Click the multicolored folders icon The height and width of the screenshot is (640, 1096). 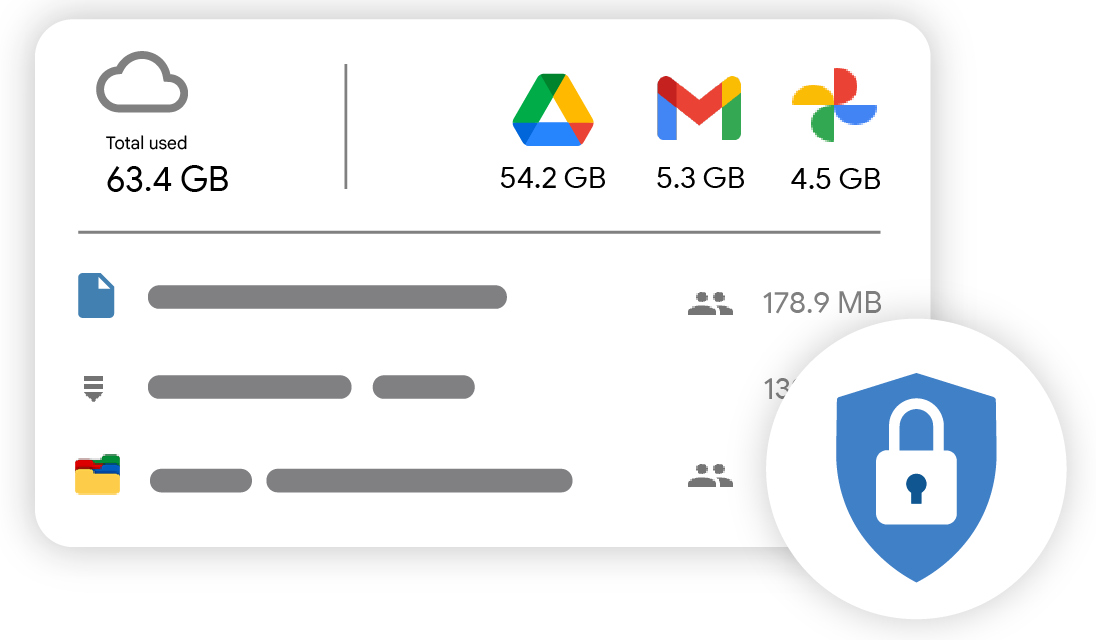click(97, 474)
